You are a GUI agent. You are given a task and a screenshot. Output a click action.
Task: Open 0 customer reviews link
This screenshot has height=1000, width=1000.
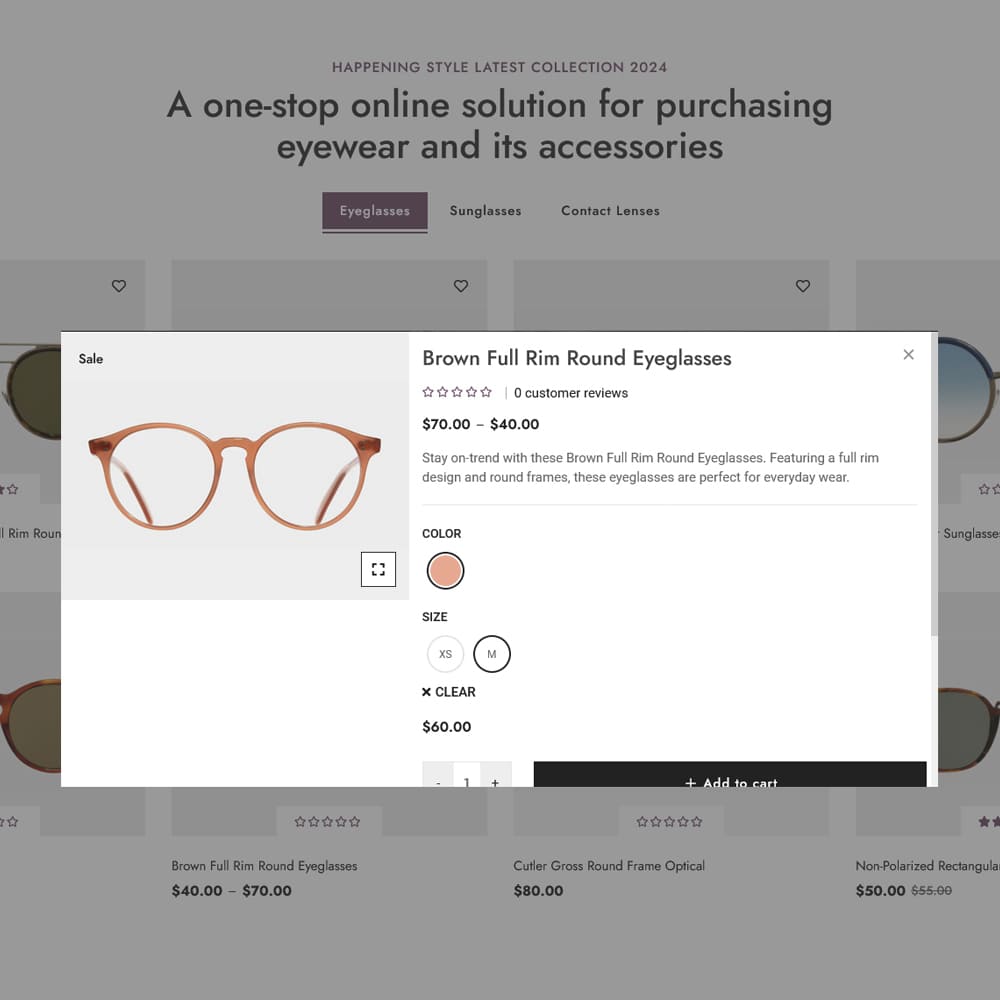click(571, 393)
